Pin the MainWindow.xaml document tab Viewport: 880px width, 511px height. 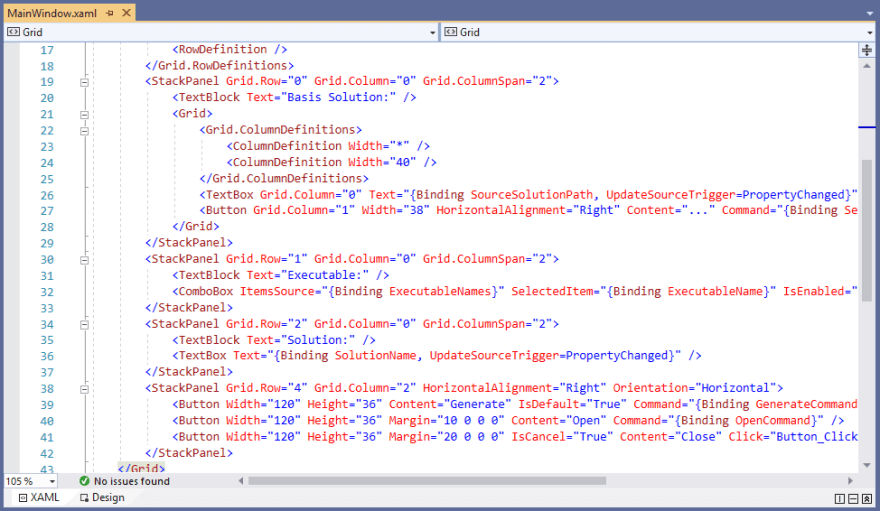(110, 13)
